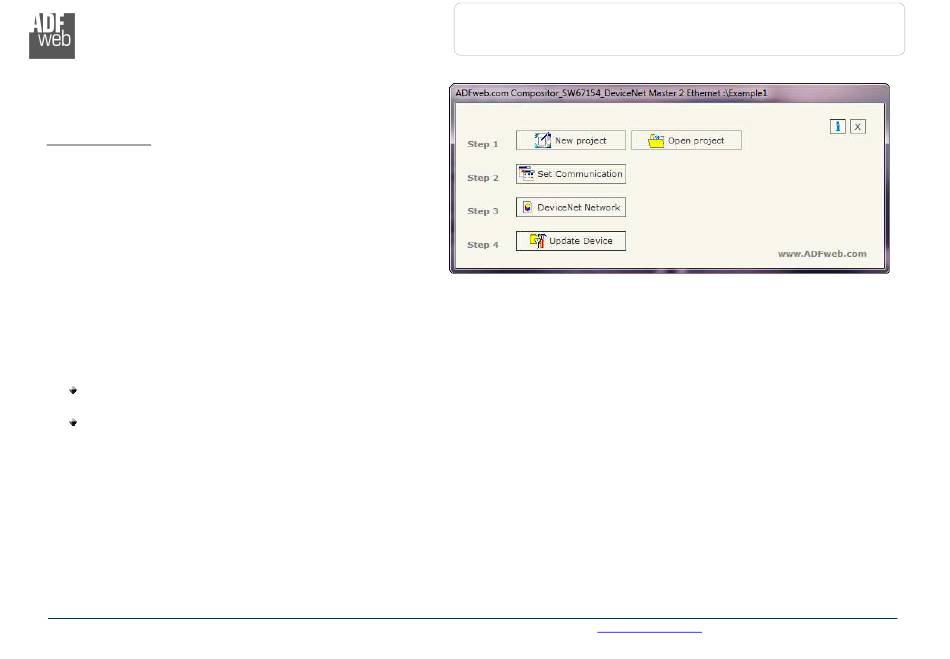
Task: Click the New project button
Action: coord(571,140)
